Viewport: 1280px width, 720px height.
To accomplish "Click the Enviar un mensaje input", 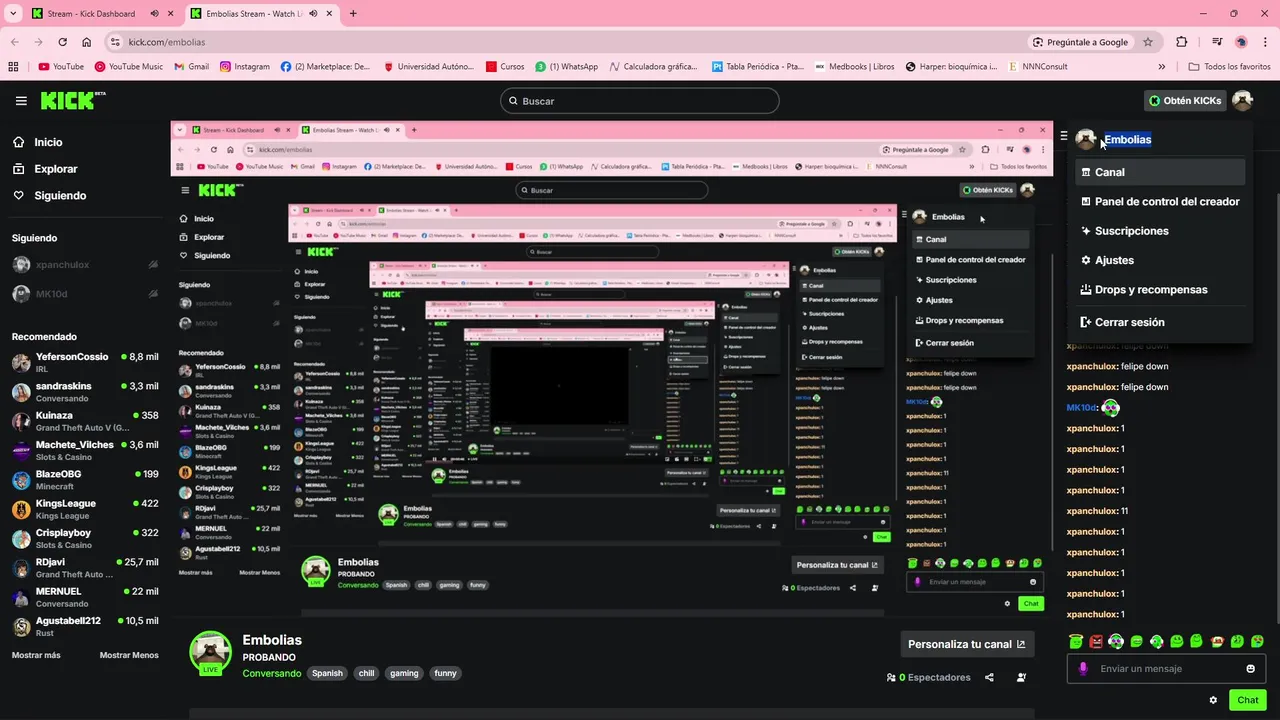I will point(1166,669).
